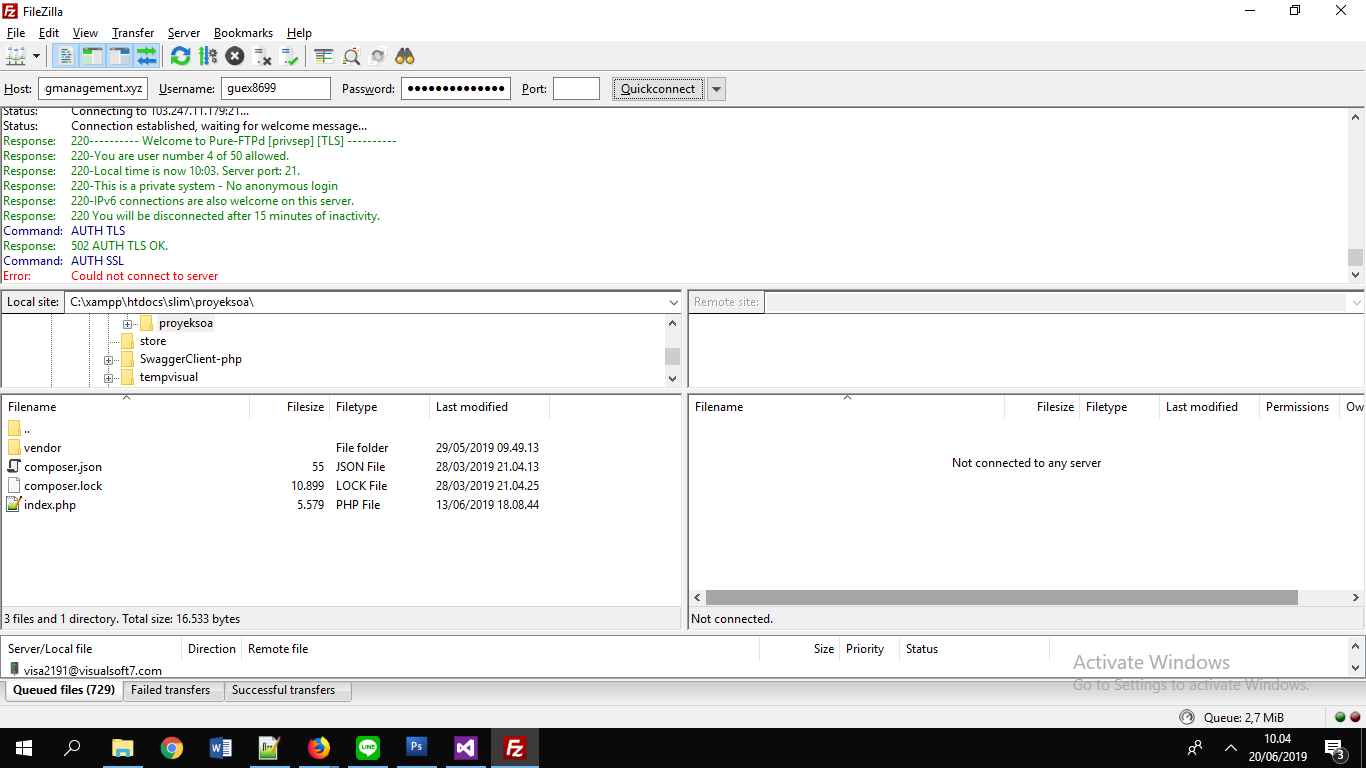Click the message log vertical scrollbar thumb

pyautogui.click(x=1355, y=257)
